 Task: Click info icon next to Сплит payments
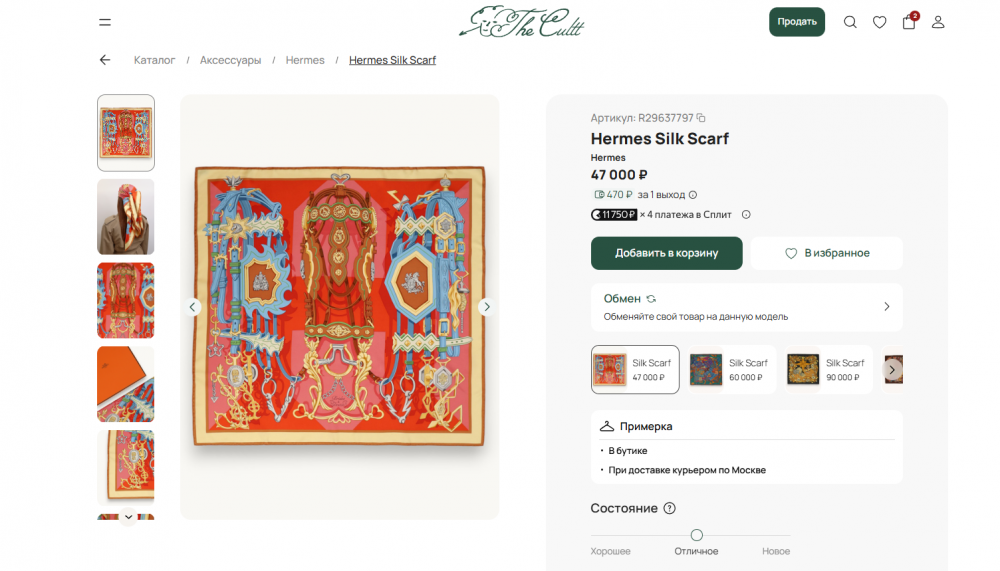pos(746,214)
